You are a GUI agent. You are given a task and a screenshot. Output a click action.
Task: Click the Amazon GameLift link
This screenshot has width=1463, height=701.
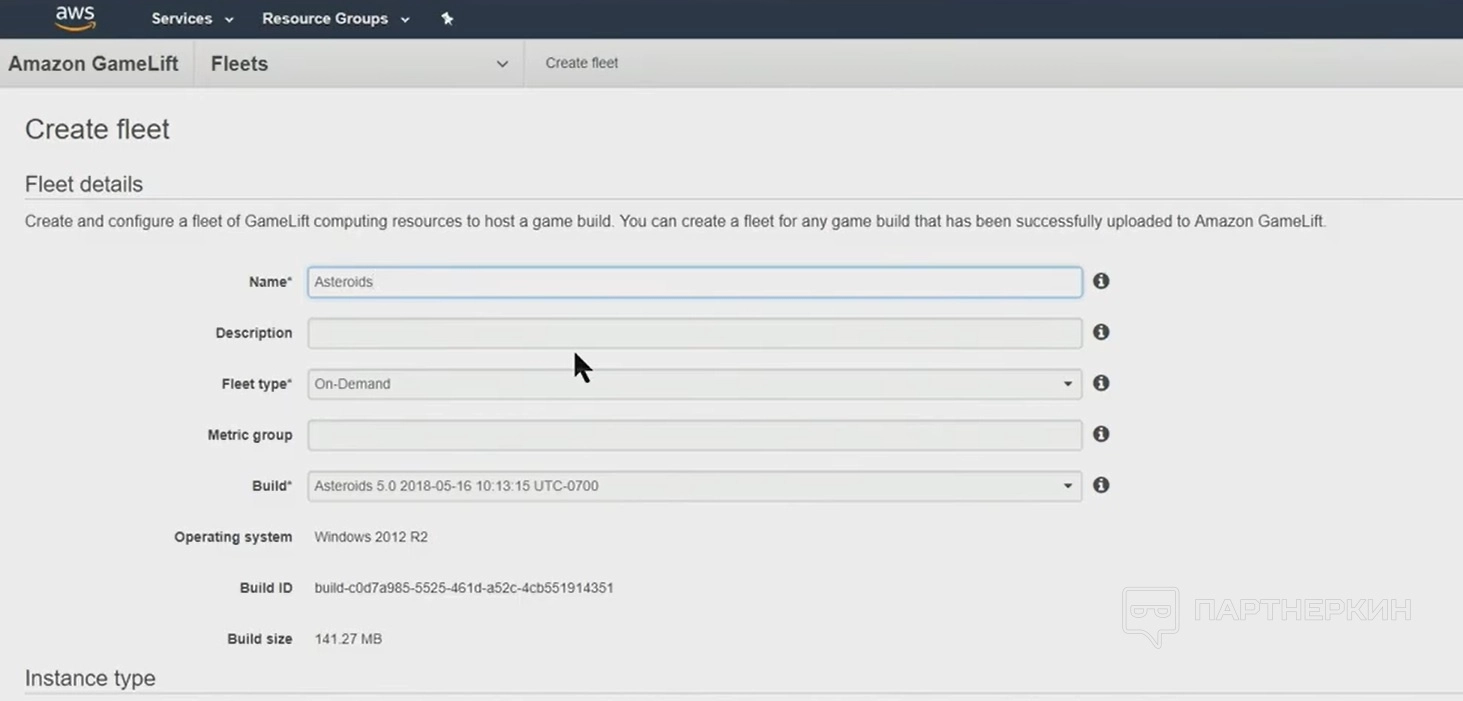coord(93,63)
